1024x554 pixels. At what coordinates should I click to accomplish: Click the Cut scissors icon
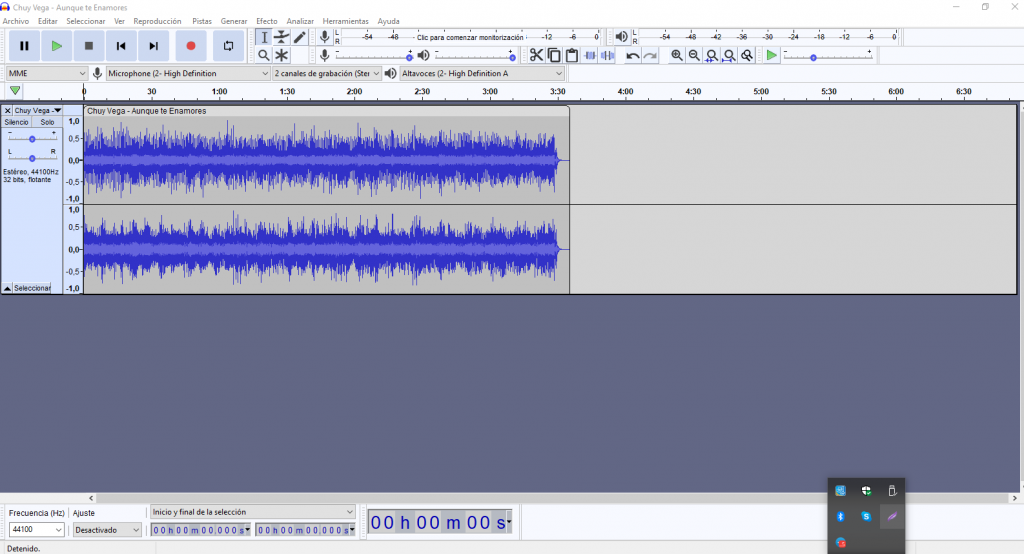(x=536, y=55)
